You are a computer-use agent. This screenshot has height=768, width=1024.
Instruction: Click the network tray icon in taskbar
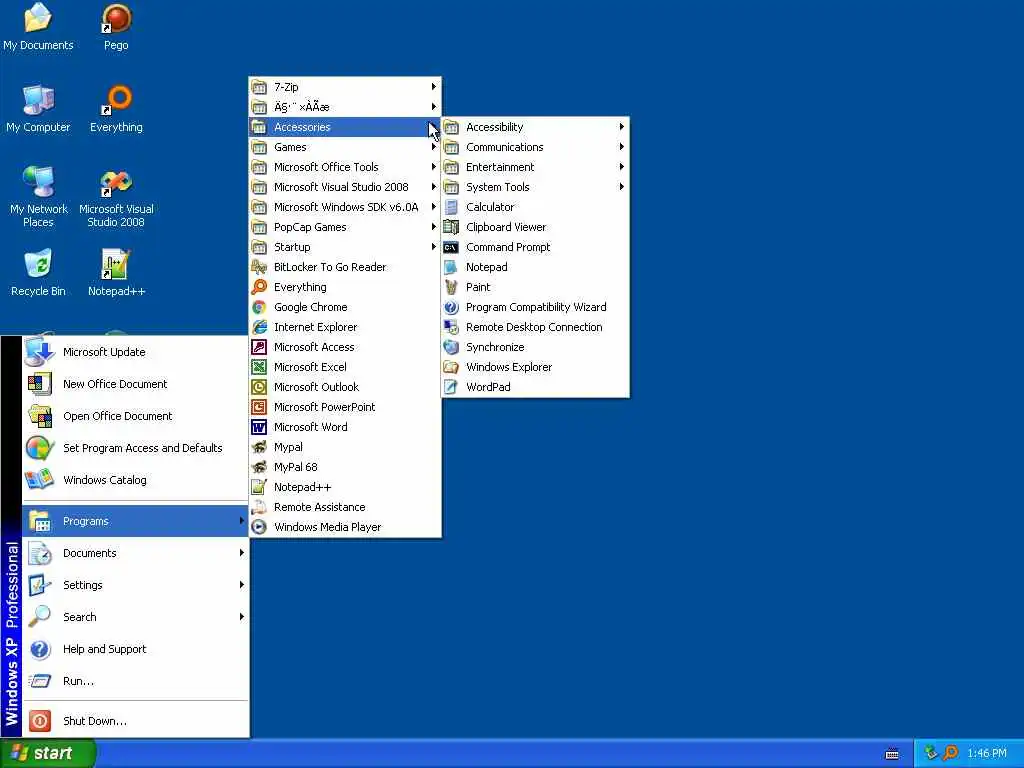tap(931, 753)
